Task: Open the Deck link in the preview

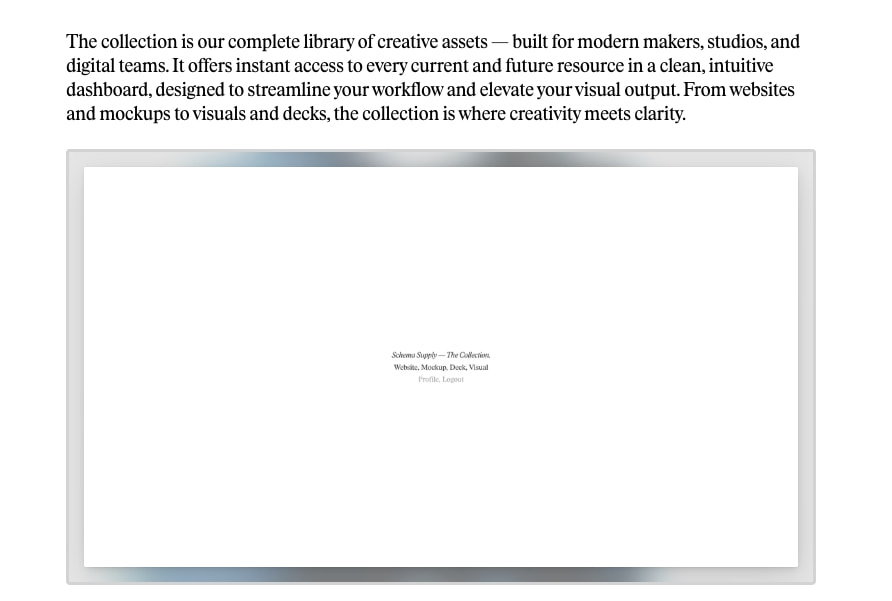Action: coord(457,367)
